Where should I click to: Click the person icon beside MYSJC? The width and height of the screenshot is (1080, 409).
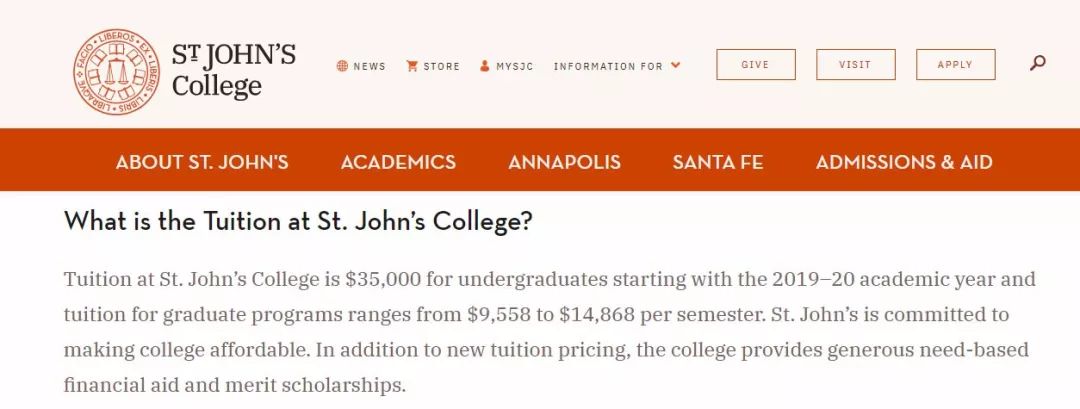[x=485, y=66]
